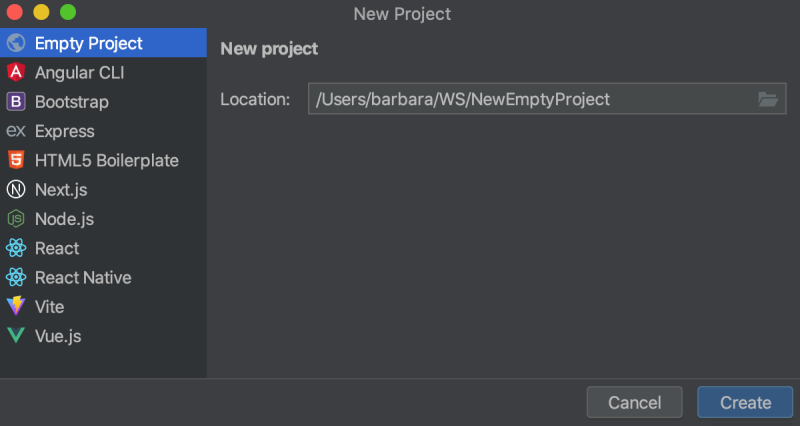Pick the Bootstrap label
800x426 pixels.
(x=71, y=102)
